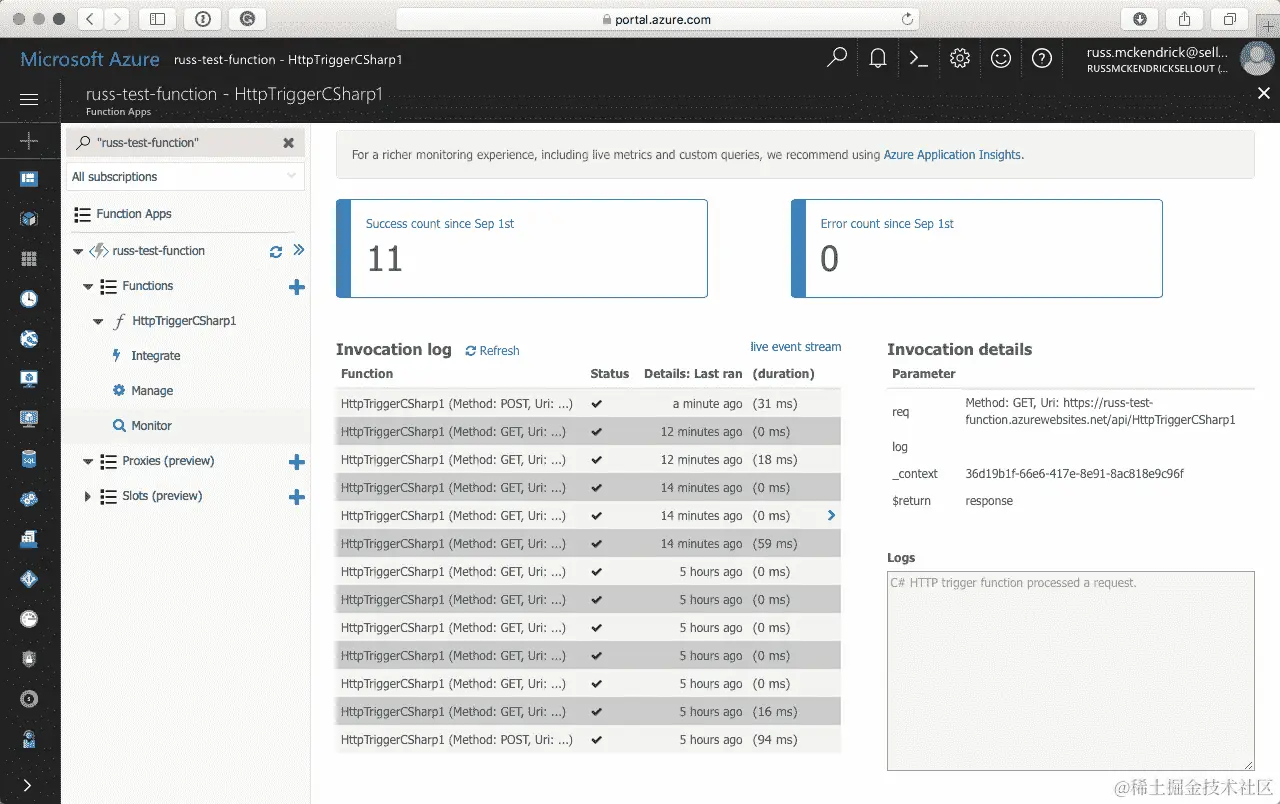Select the 5 hours ago 16 ms invocation

click(588, 712)
